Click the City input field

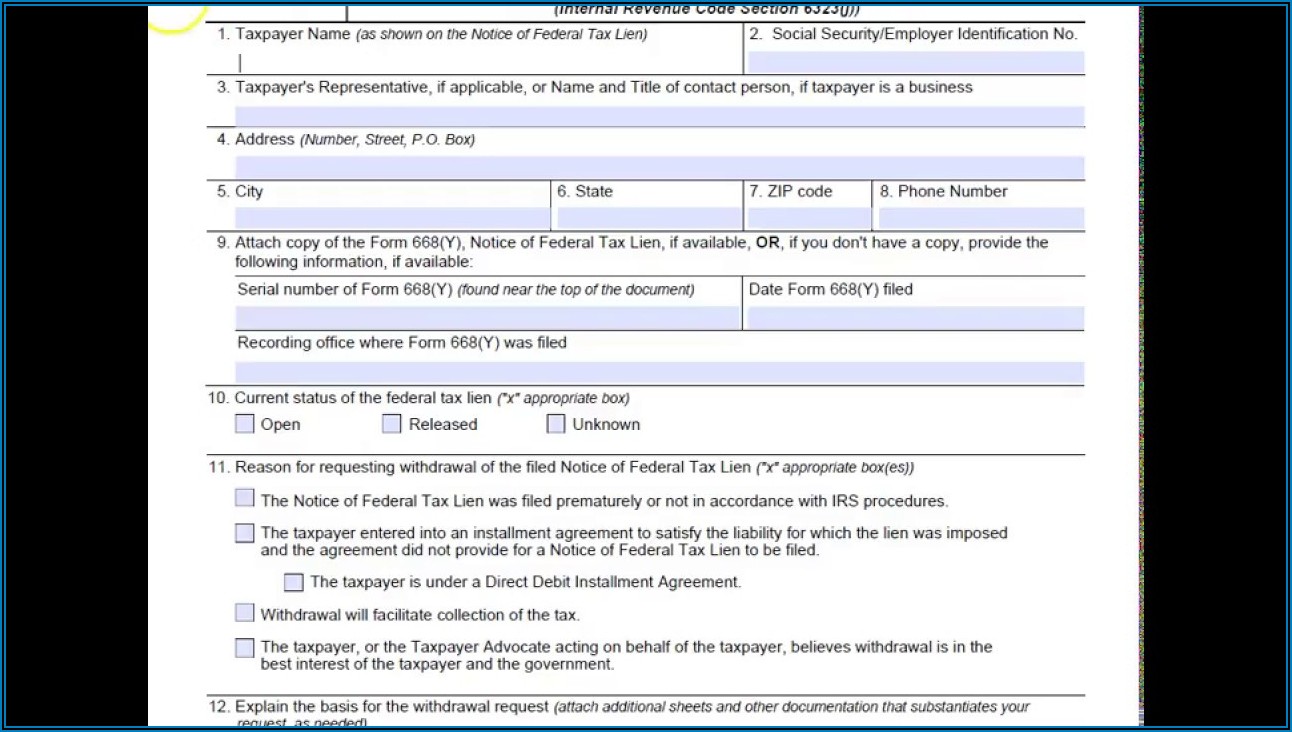click(x=392, y=218)
